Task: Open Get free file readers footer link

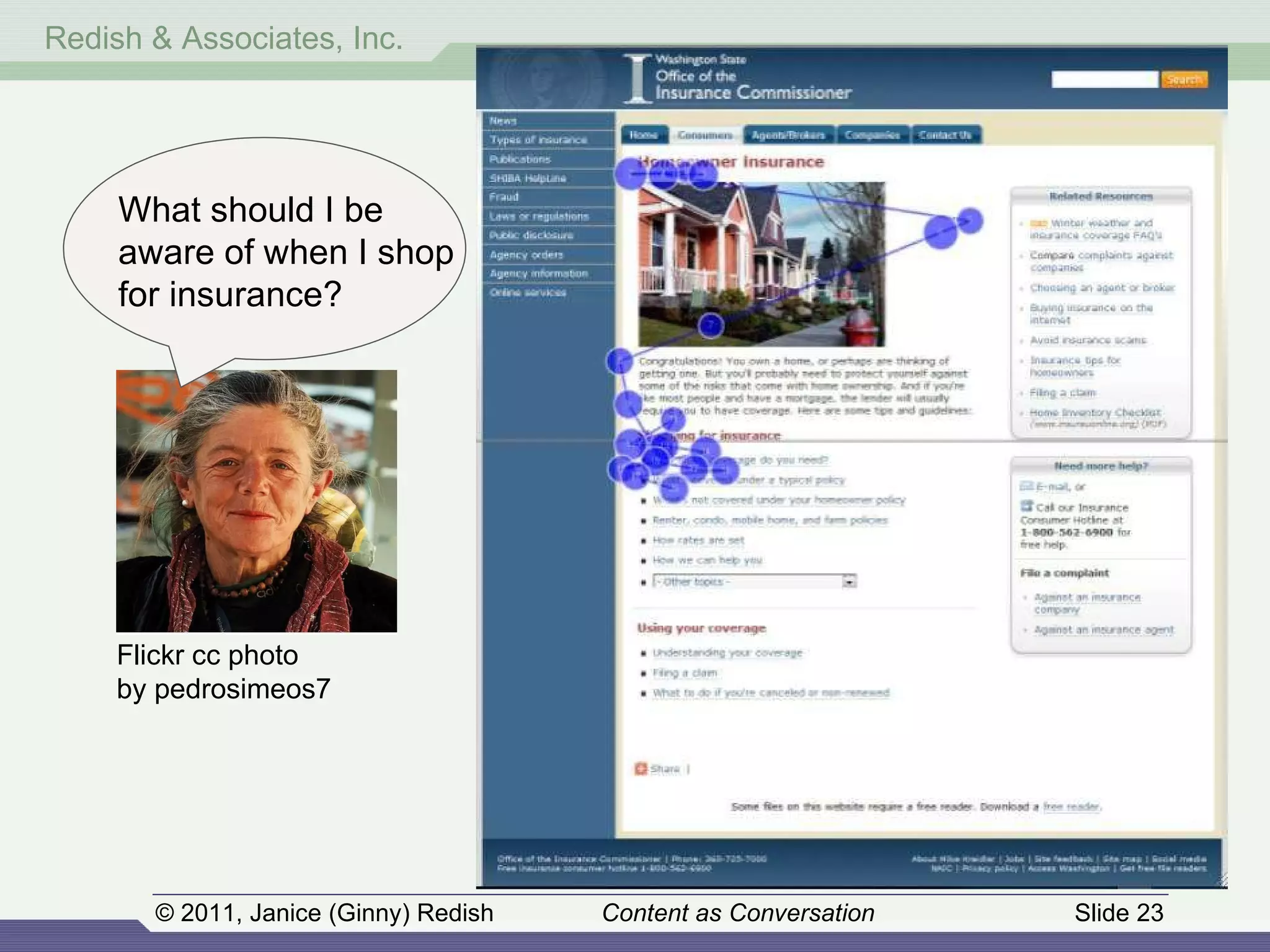Action: coord(1163,868)
